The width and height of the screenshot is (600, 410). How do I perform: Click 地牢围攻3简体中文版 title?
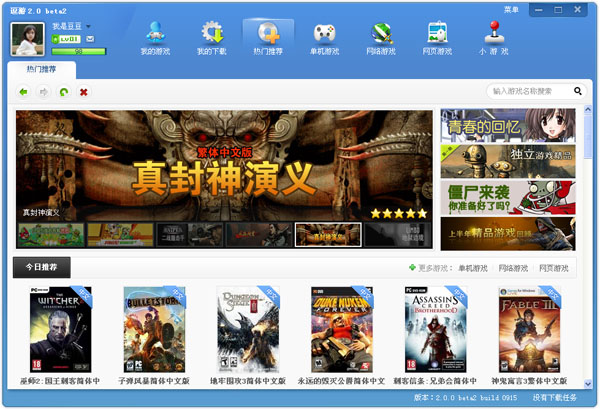(x=248, y=381)
